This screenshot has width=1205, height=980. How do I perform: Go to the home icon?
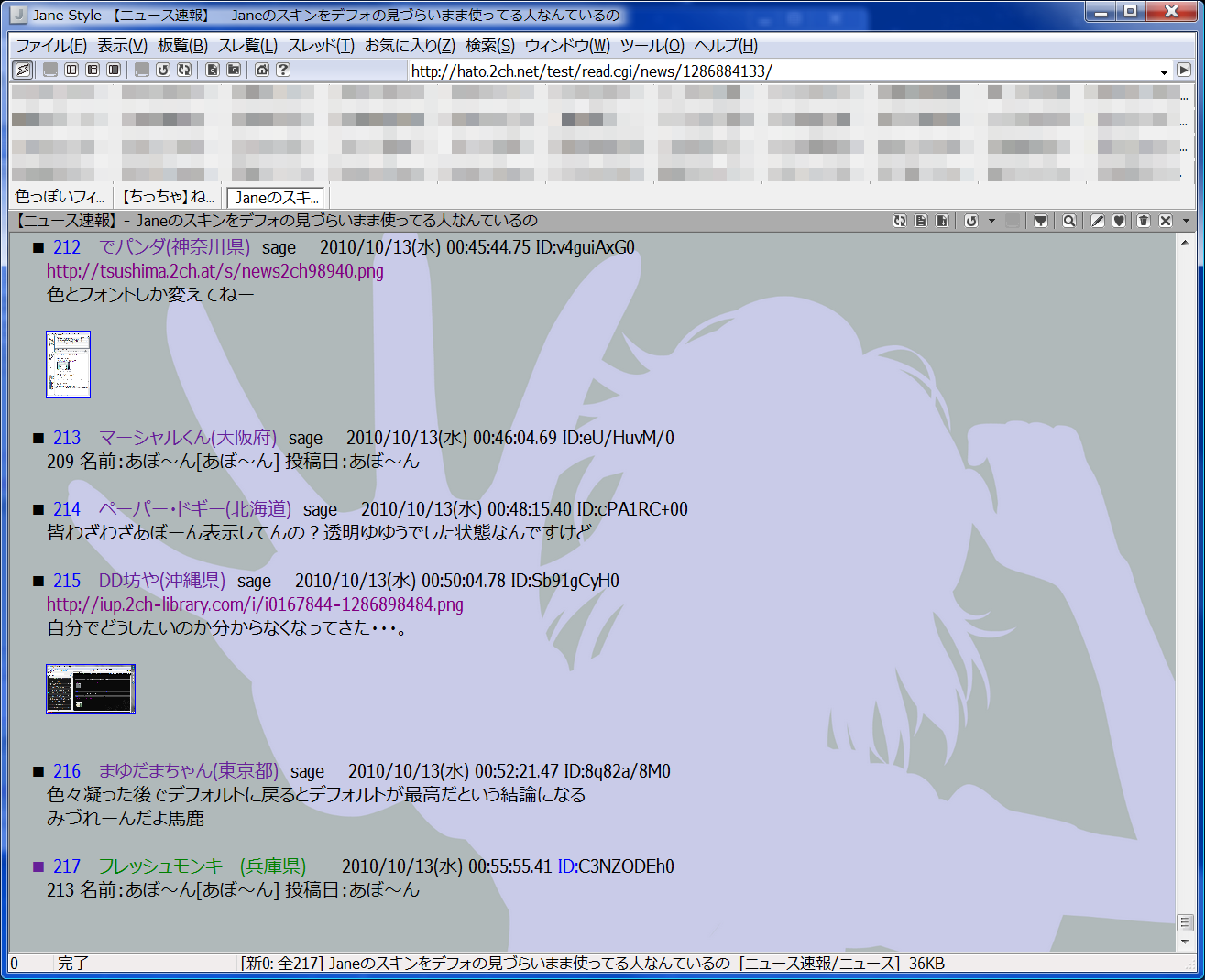pyautogui.click(x=262, y=70)
